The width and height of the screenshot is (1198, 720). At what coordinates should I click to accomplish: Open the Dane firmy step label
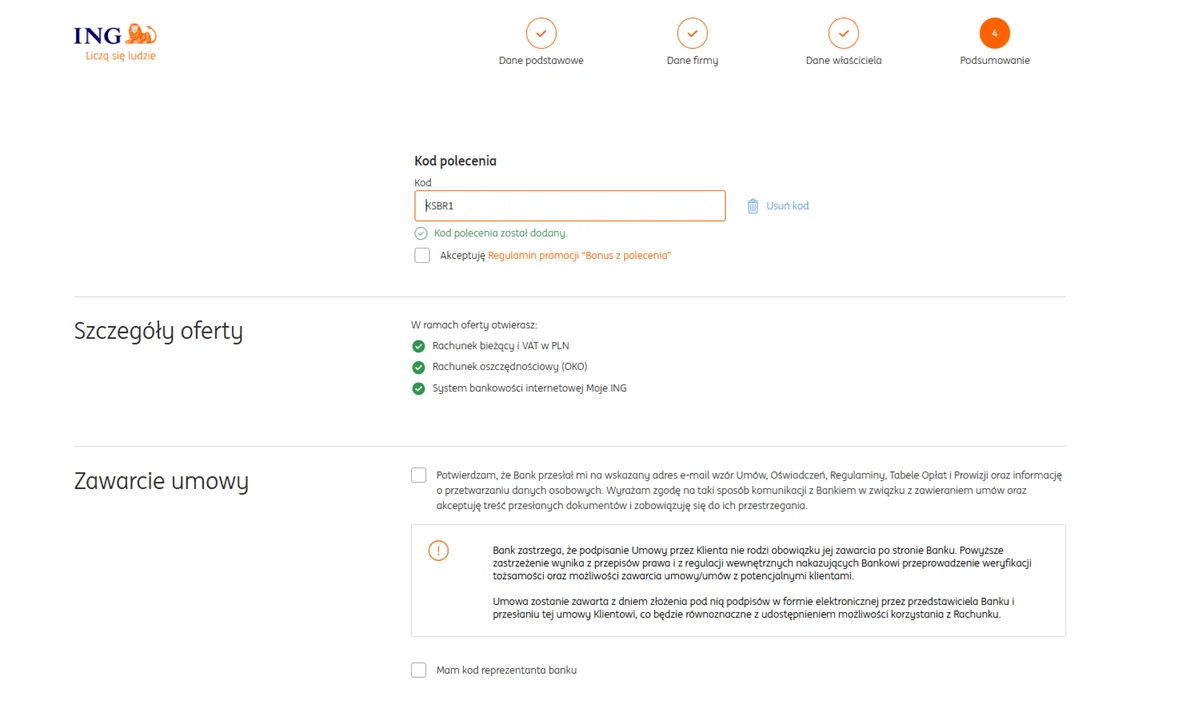(692, 60)
